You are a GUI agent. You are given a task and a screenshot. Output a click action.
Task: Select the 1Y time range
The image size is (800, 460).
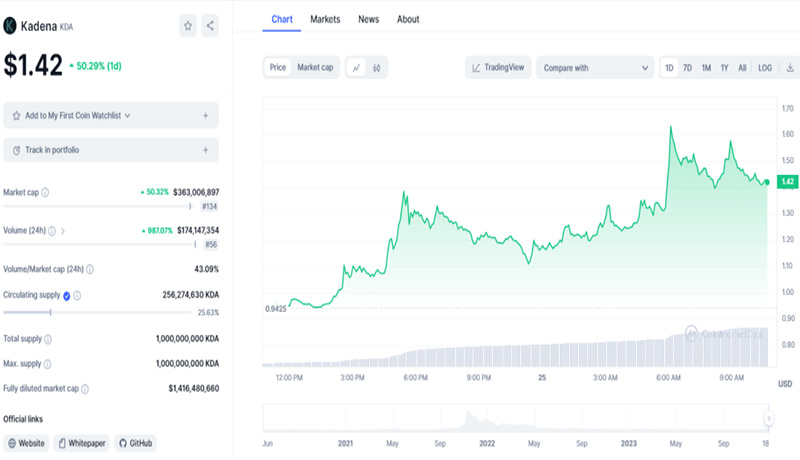[724, 68]
